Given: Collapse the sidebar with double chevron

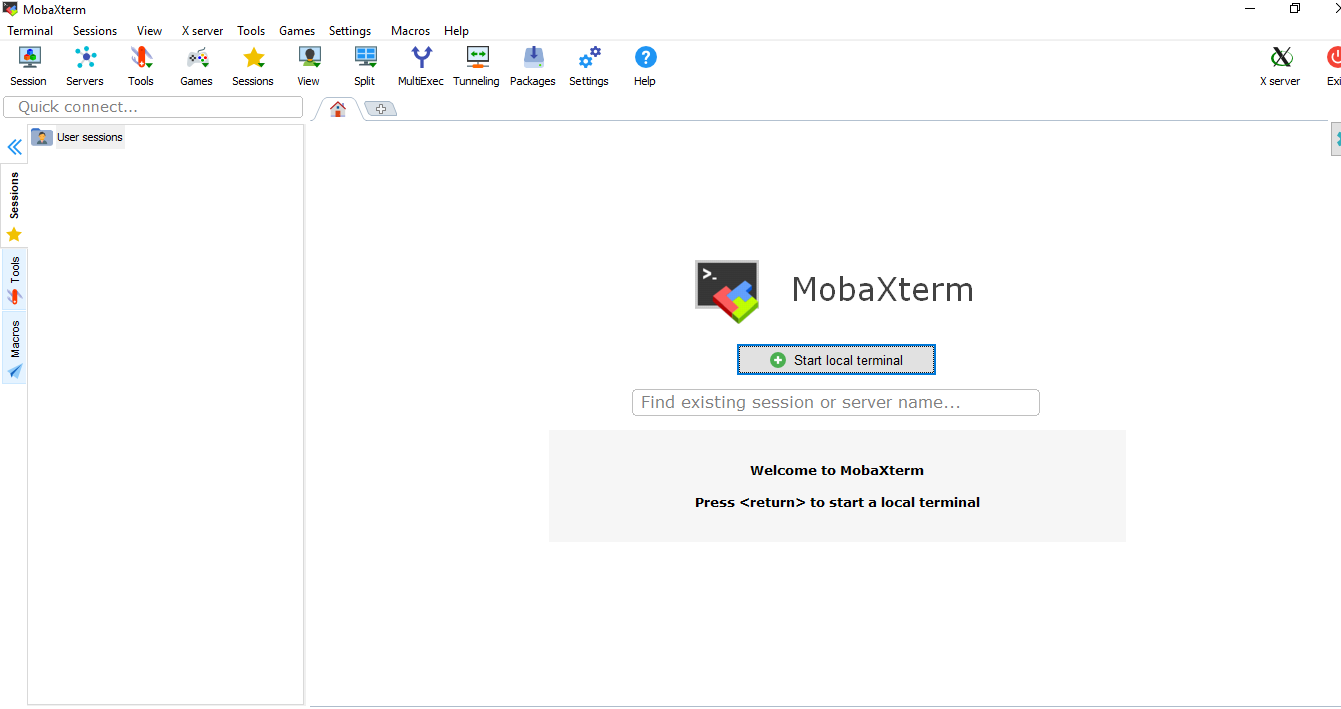Looking at the screenshot, I should (14, 147).
